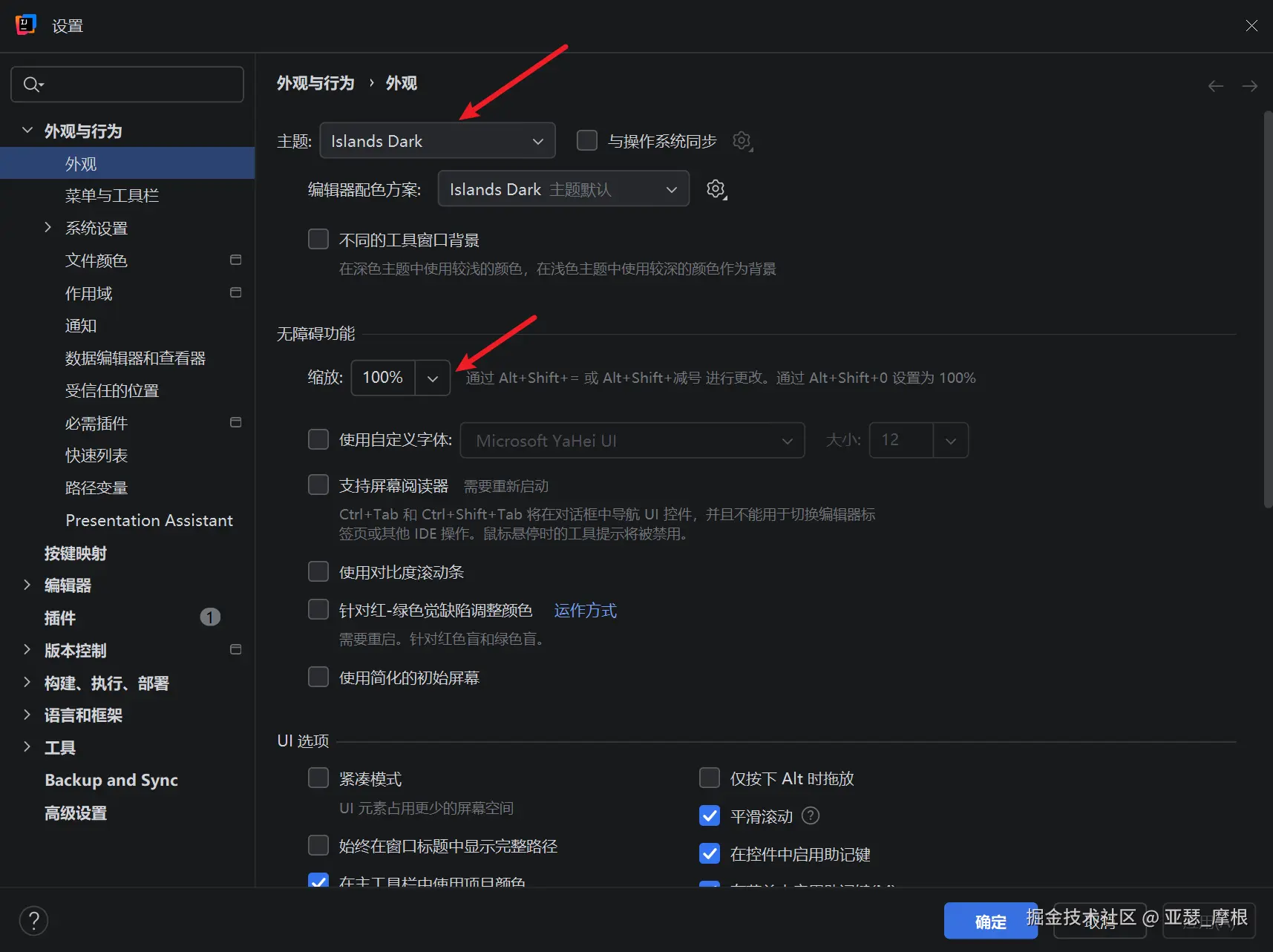This screenshot has width=1273, height=952.
Task: Click the search magnifier icon in settings
Action: point(33,84)
